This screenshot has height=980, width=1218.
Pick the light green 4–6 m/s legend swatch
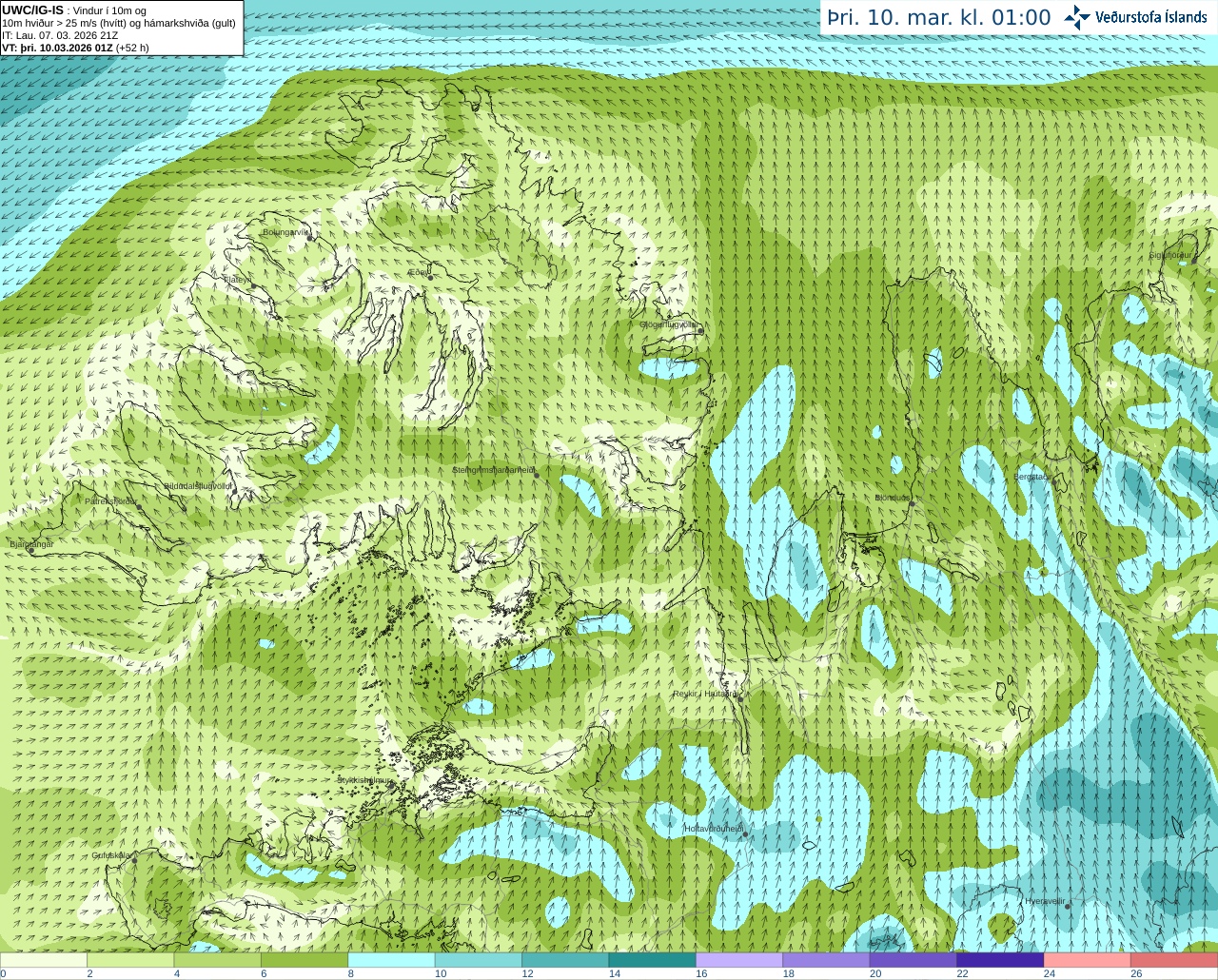[218, 960]
